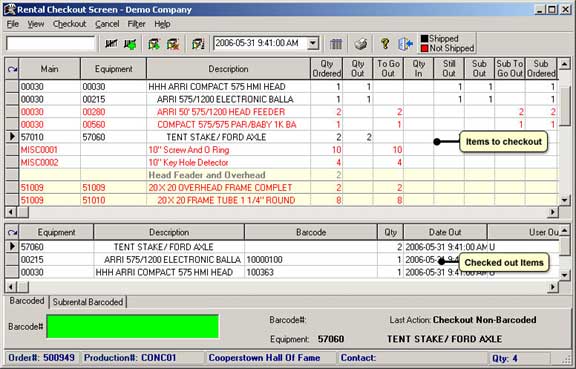
Task: Click equipment code 51010
Action: tap(94, 200)
